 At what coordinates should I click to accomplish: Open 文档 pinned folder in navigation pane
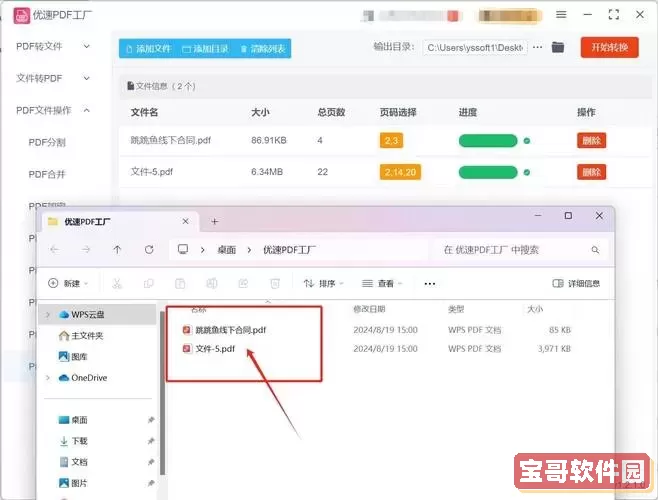point(73,462)
